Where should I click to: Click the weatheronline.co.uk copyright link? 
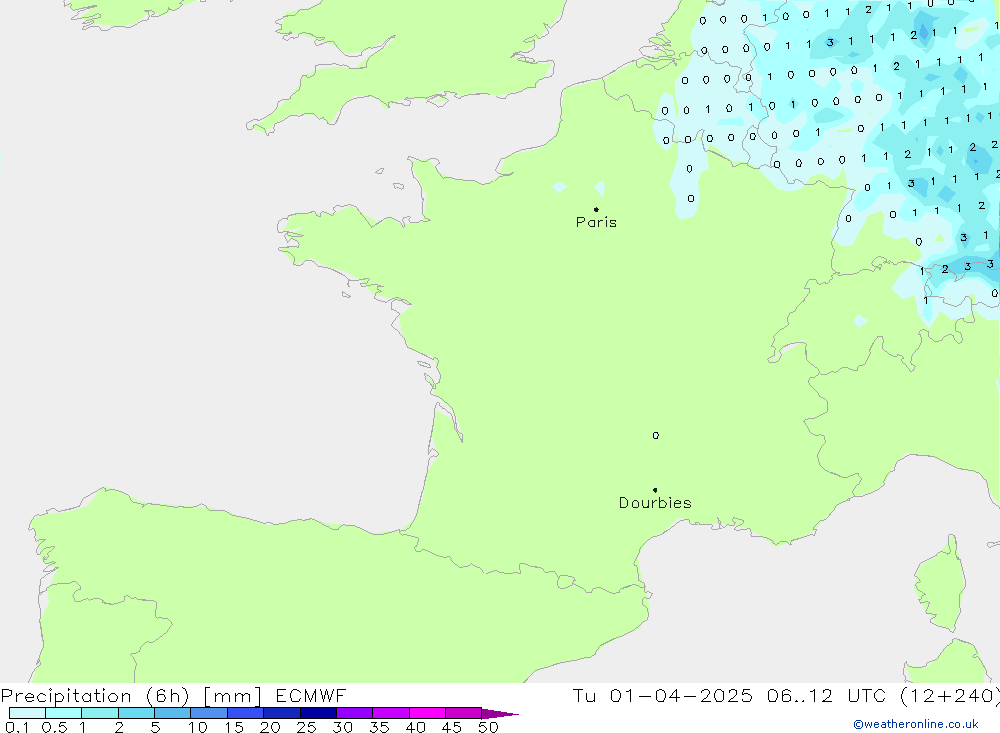tap(916, 724)
